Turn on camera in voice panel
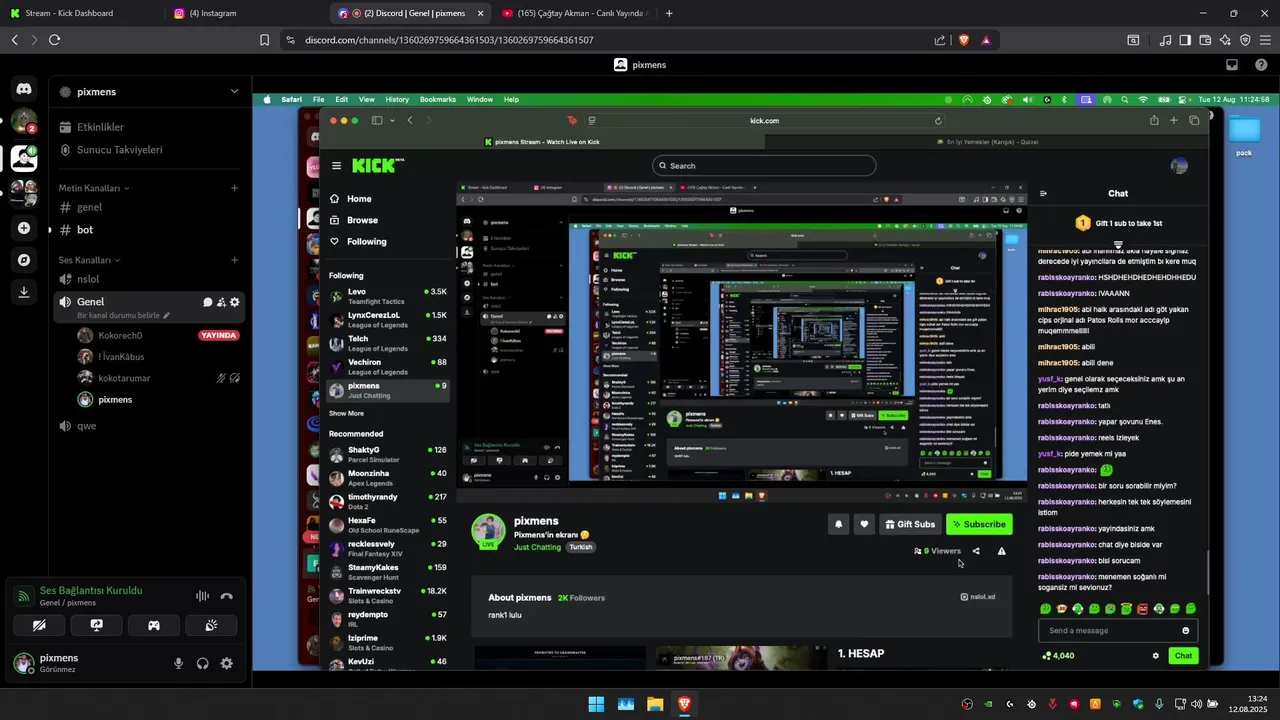 point(39,625)
